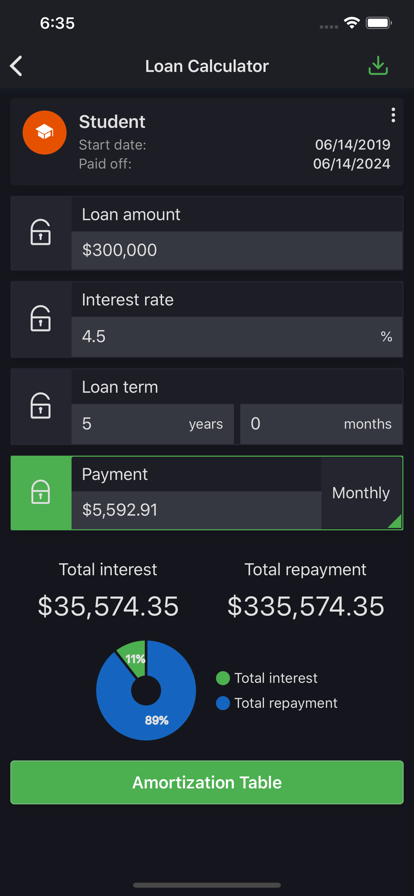Tap the Start date 06/14/2019
Screen dimensions: 414x896
(x=353, y=145)
